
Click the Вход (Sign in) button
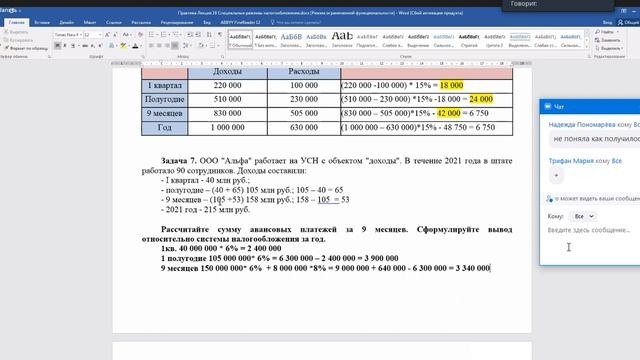(607, 22)
